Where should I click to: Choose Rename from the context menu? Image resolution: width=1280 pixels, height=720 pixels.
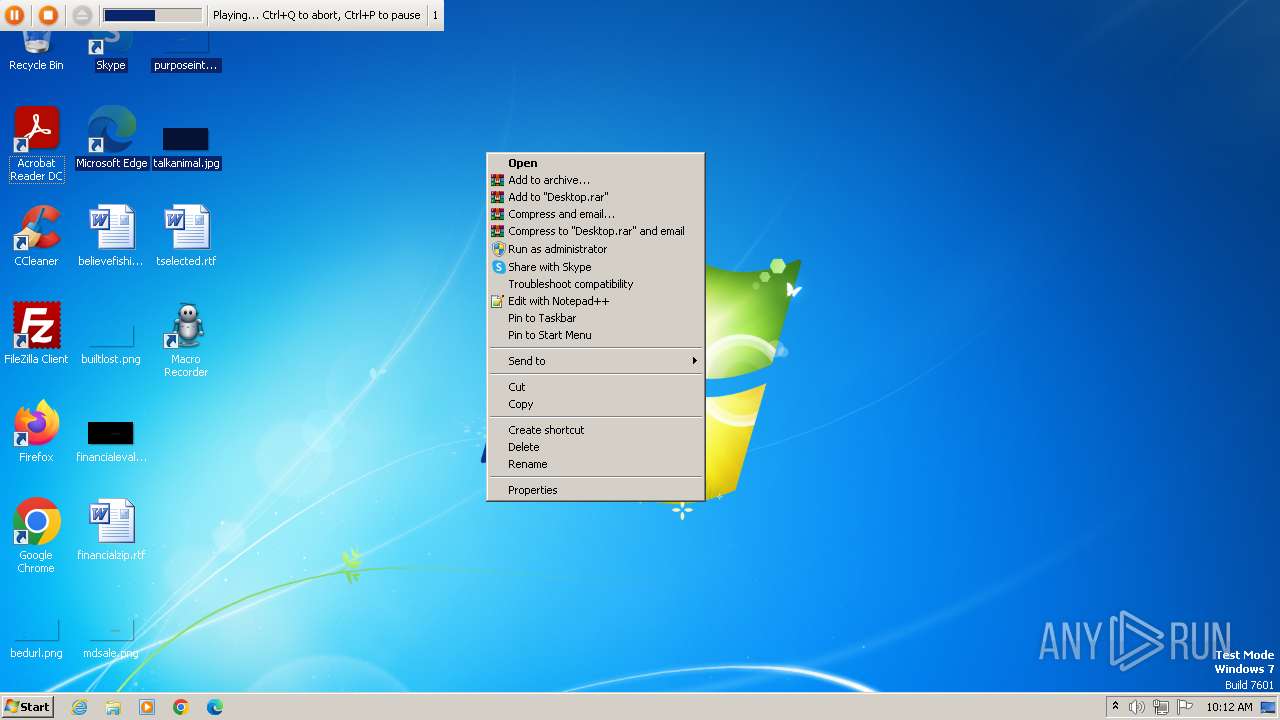(x=595, y=464)
